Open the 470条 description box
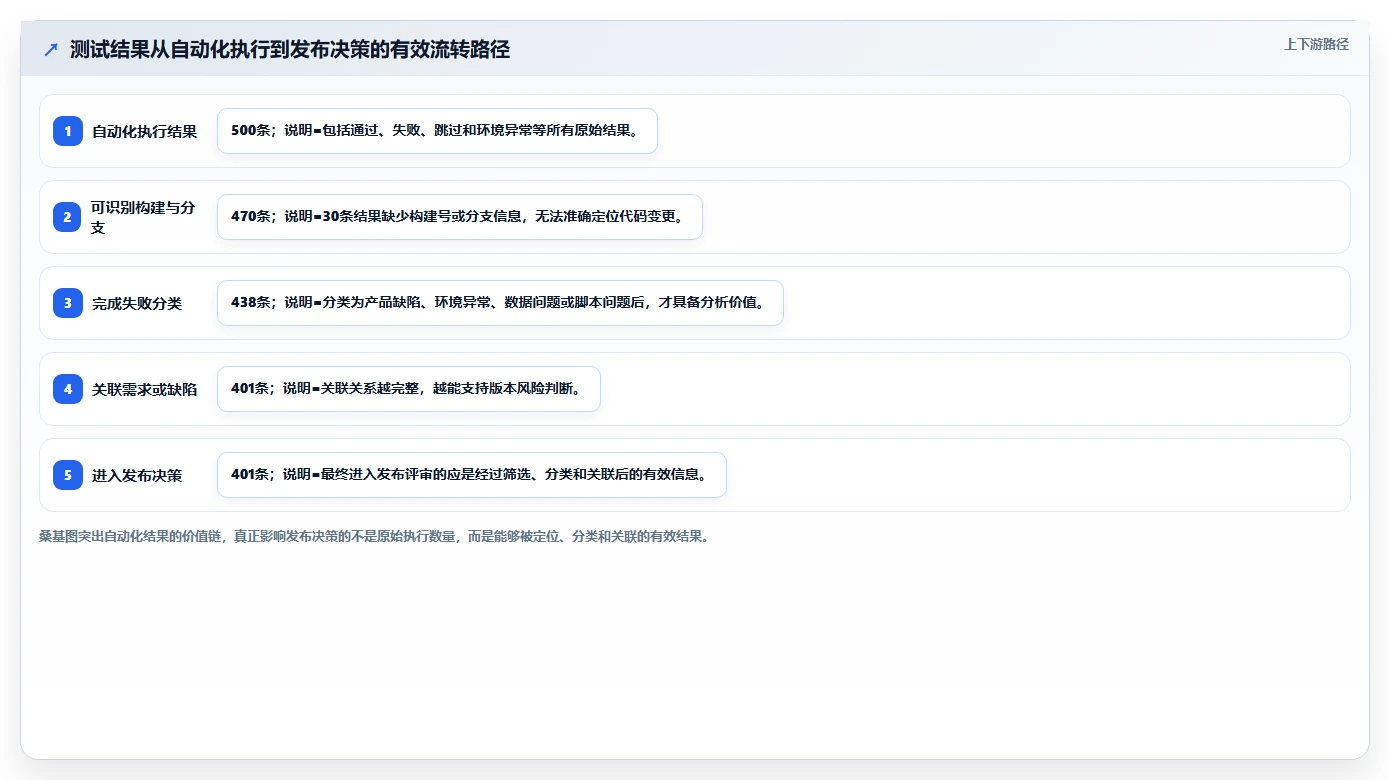1390x780 pixels. 460,217
